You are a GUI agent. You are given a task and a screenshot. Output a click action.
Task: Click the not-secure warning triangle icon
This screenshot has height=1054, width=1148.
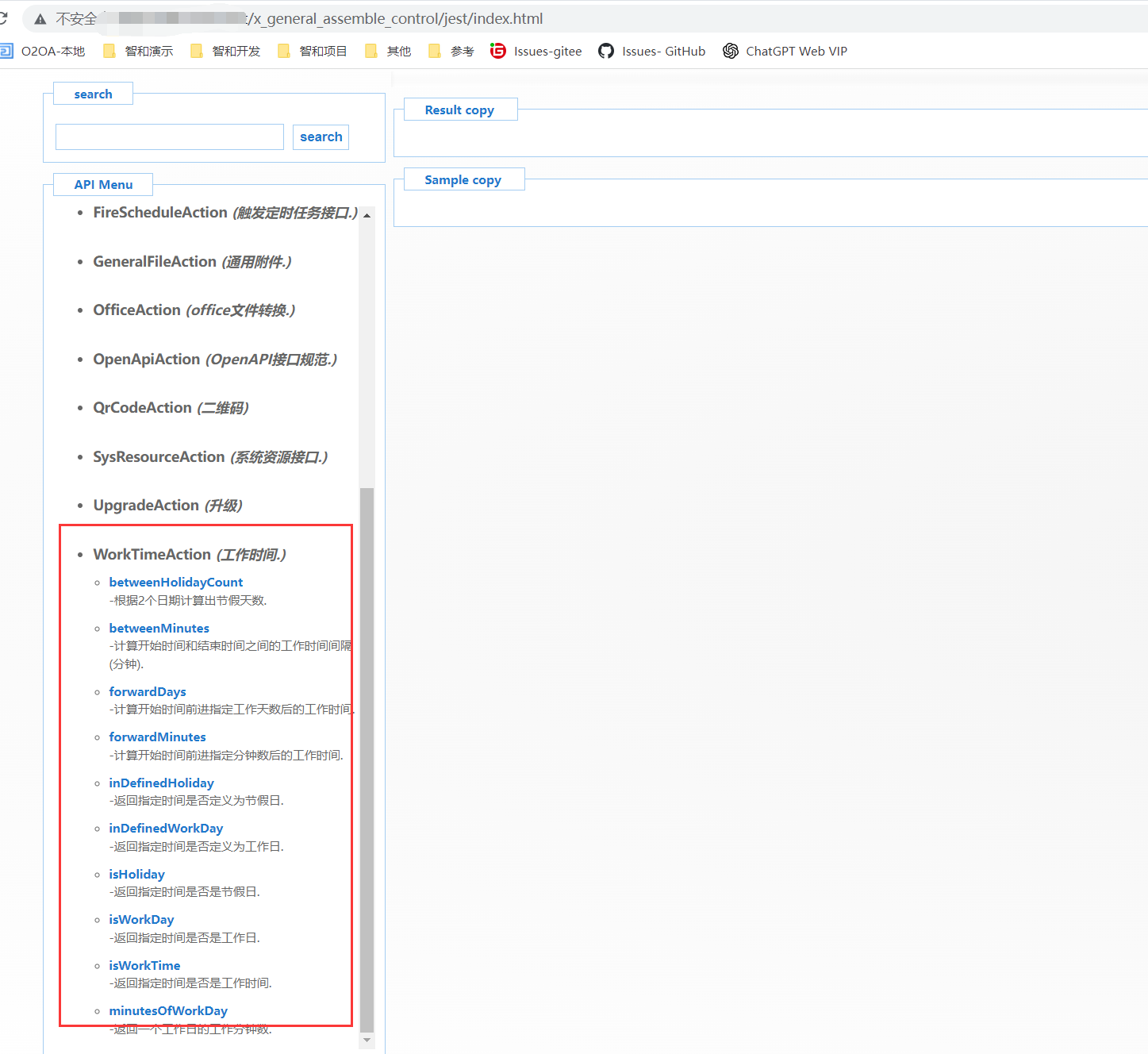coord(40,19)
